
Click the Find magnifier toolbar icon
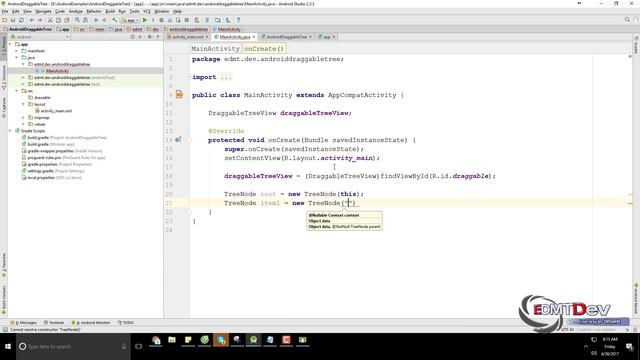77,20
